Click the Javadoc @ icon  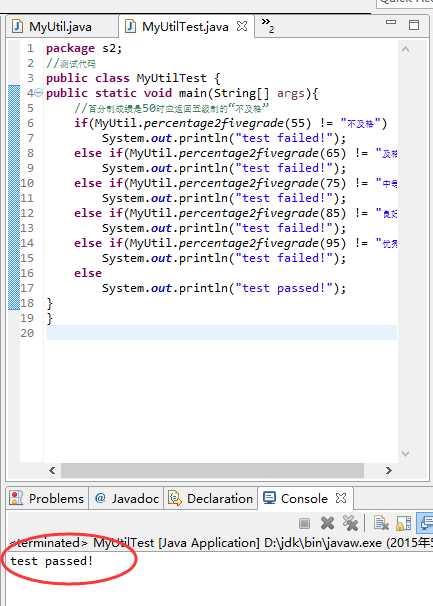100,498
